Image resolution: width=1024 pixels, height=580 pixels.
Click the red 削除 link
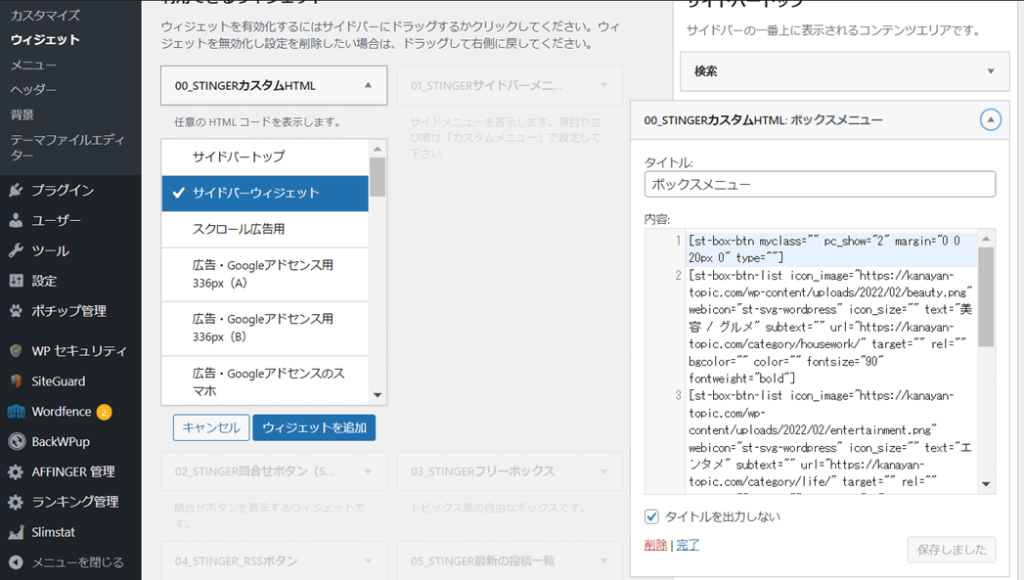[x=656, y=545]
